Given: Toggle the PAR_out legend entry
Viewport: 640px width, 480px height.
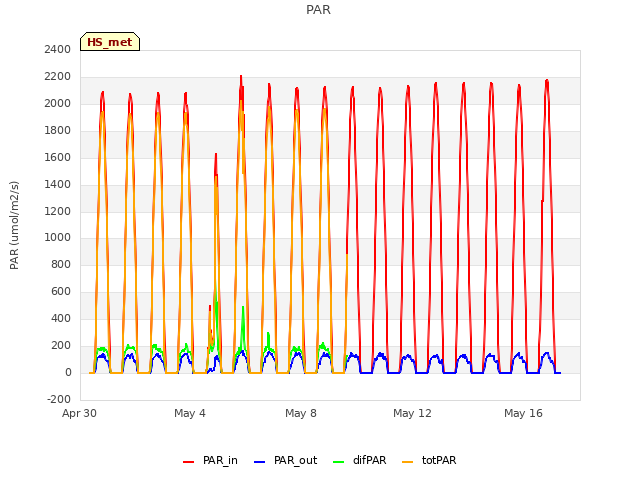Looking at the screenshot, I should 285,460.
